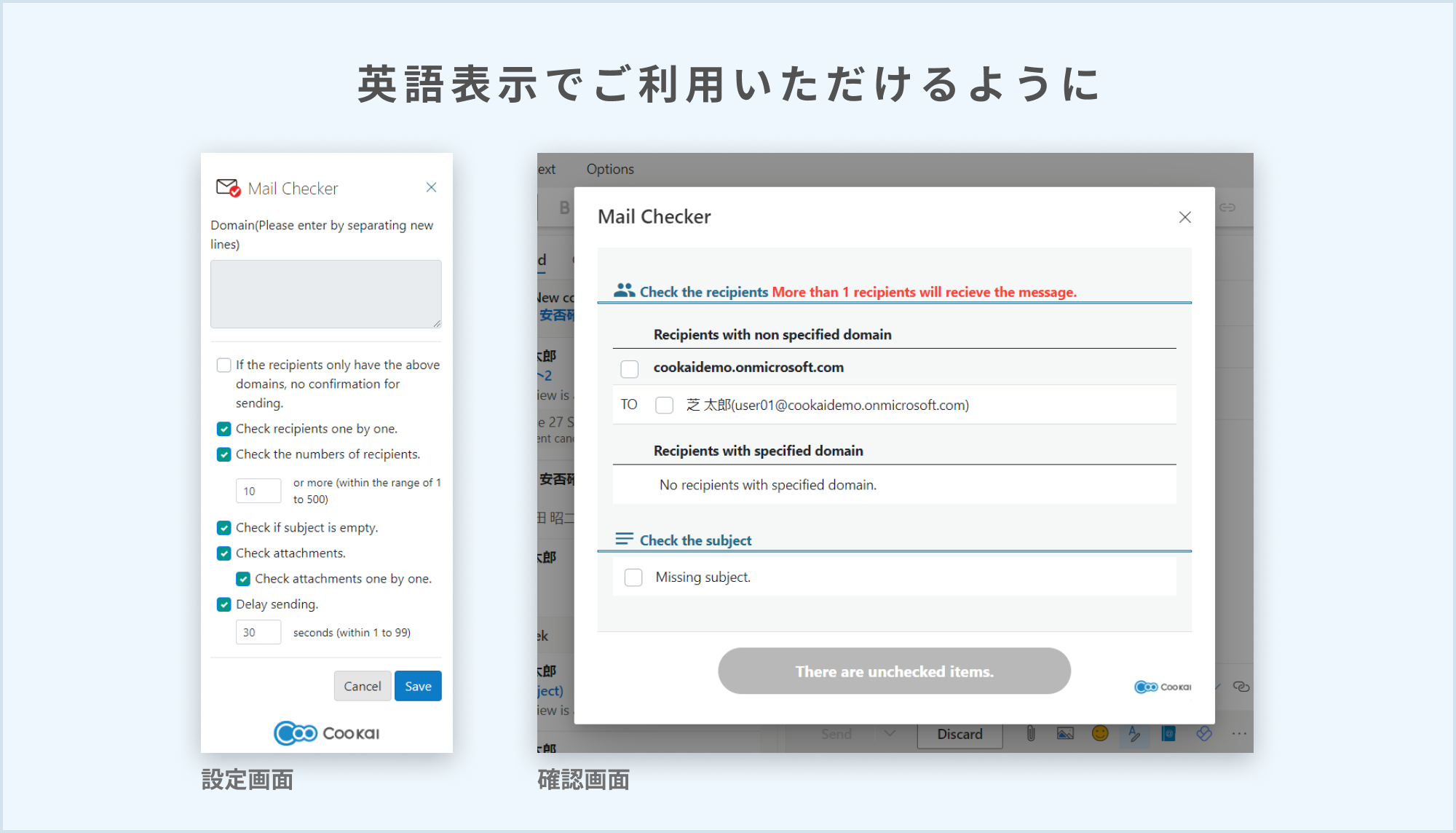Click the link icon right of CooKai logo
The height and width of the screenshot is (833, 1456).
pyautogui.click(x=1241, y=687)
